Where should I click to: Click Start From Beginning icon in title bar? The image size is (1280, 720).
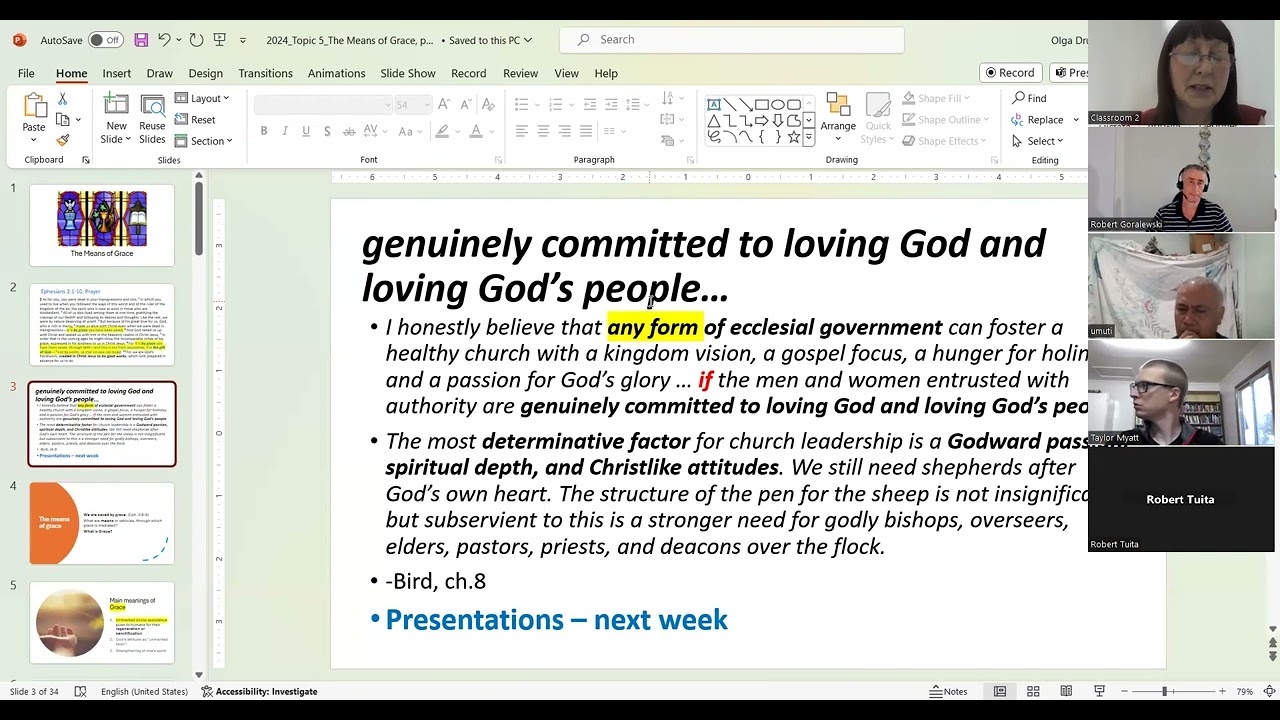point(218,40)
